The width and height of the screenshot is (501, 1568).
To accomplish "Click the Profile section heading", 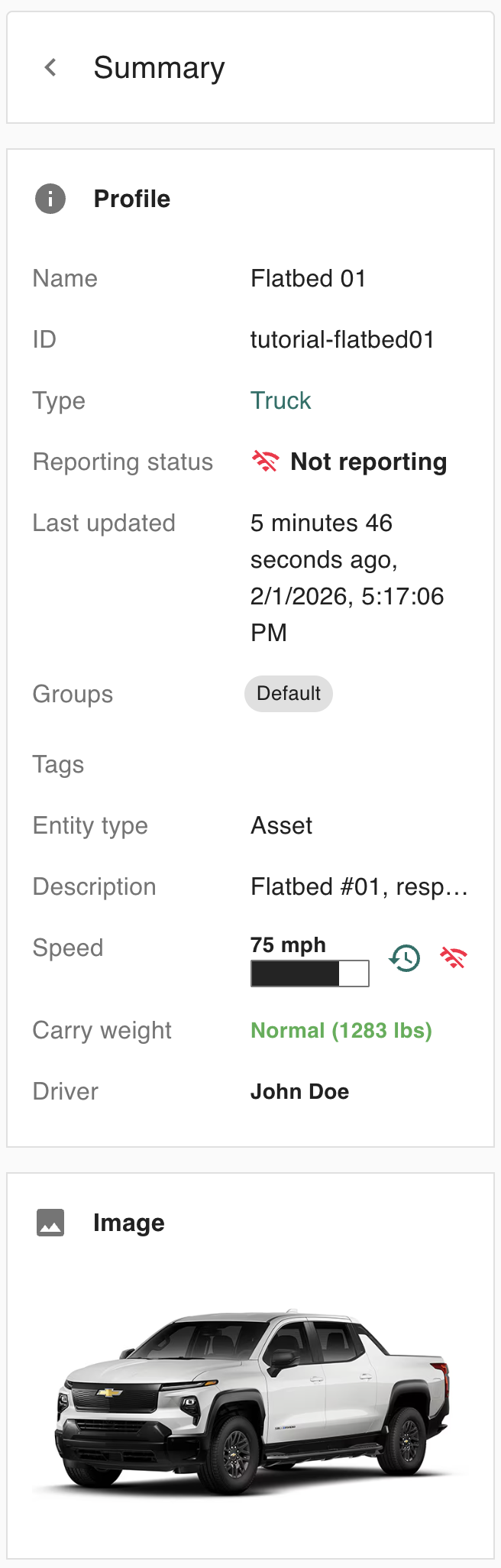I will click(x=131, y=199).
